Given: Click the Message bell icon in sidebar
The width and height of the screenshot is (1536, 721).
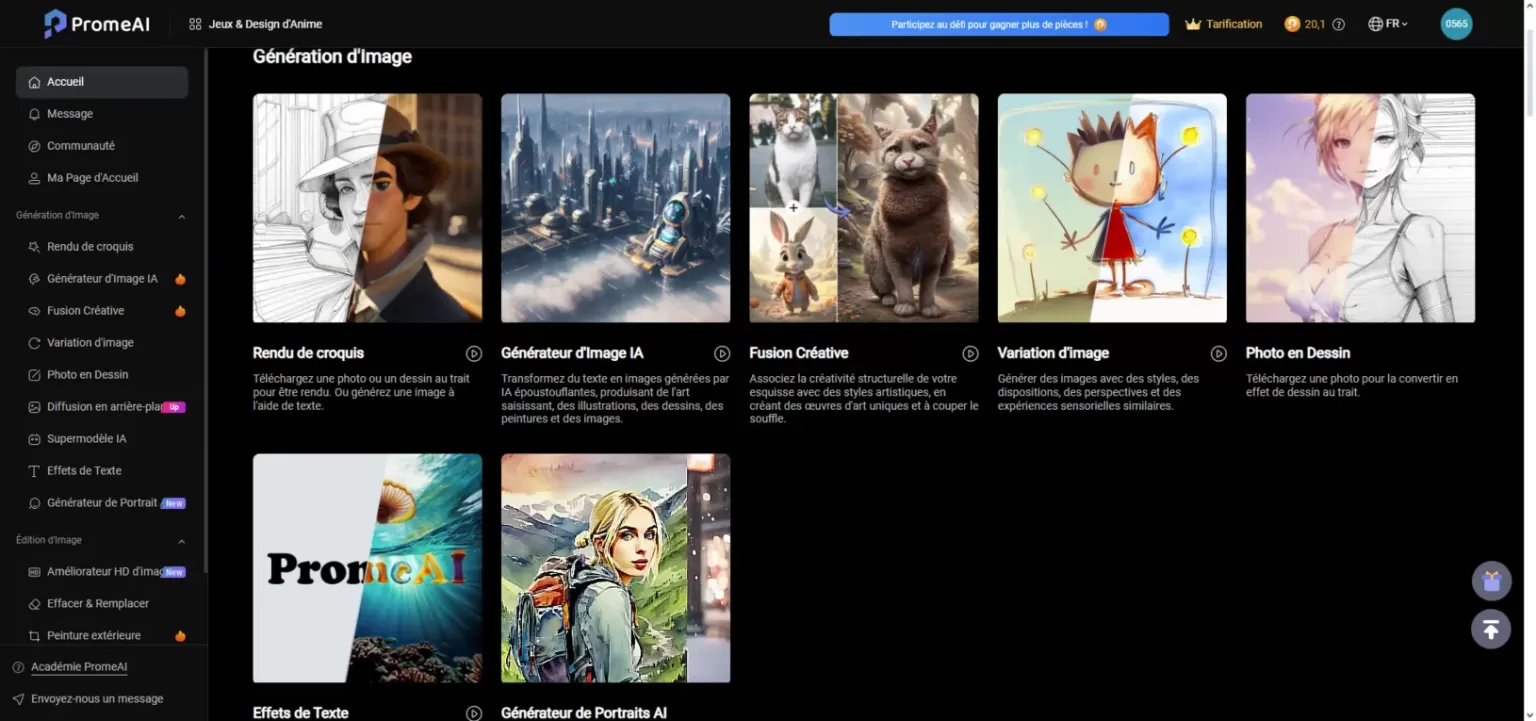Looking at the screenshot, I should (x=35, y=114).
